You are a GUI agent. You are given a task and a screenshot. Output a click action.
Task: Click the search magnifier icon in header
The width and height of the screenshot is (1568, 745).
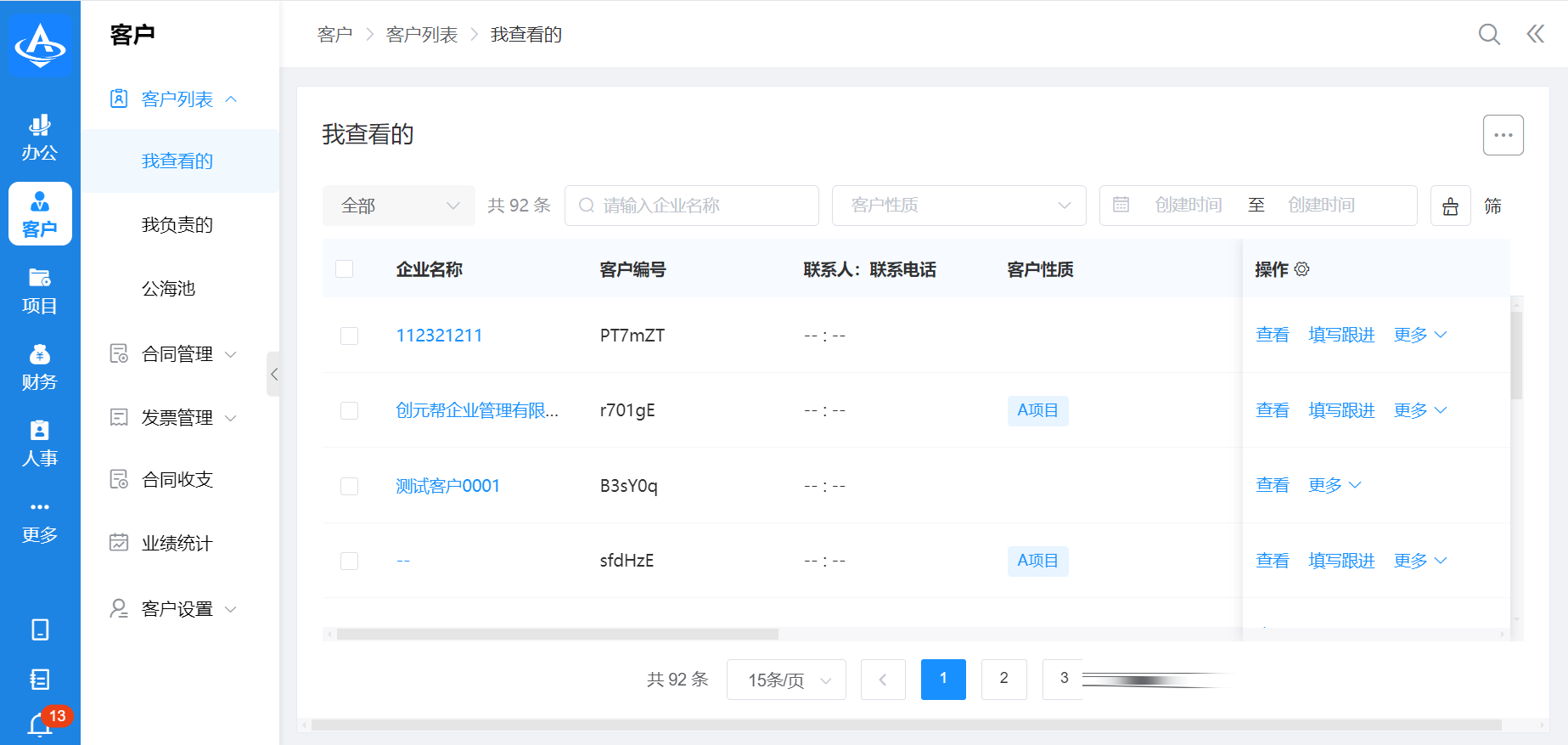point(1489,34)
